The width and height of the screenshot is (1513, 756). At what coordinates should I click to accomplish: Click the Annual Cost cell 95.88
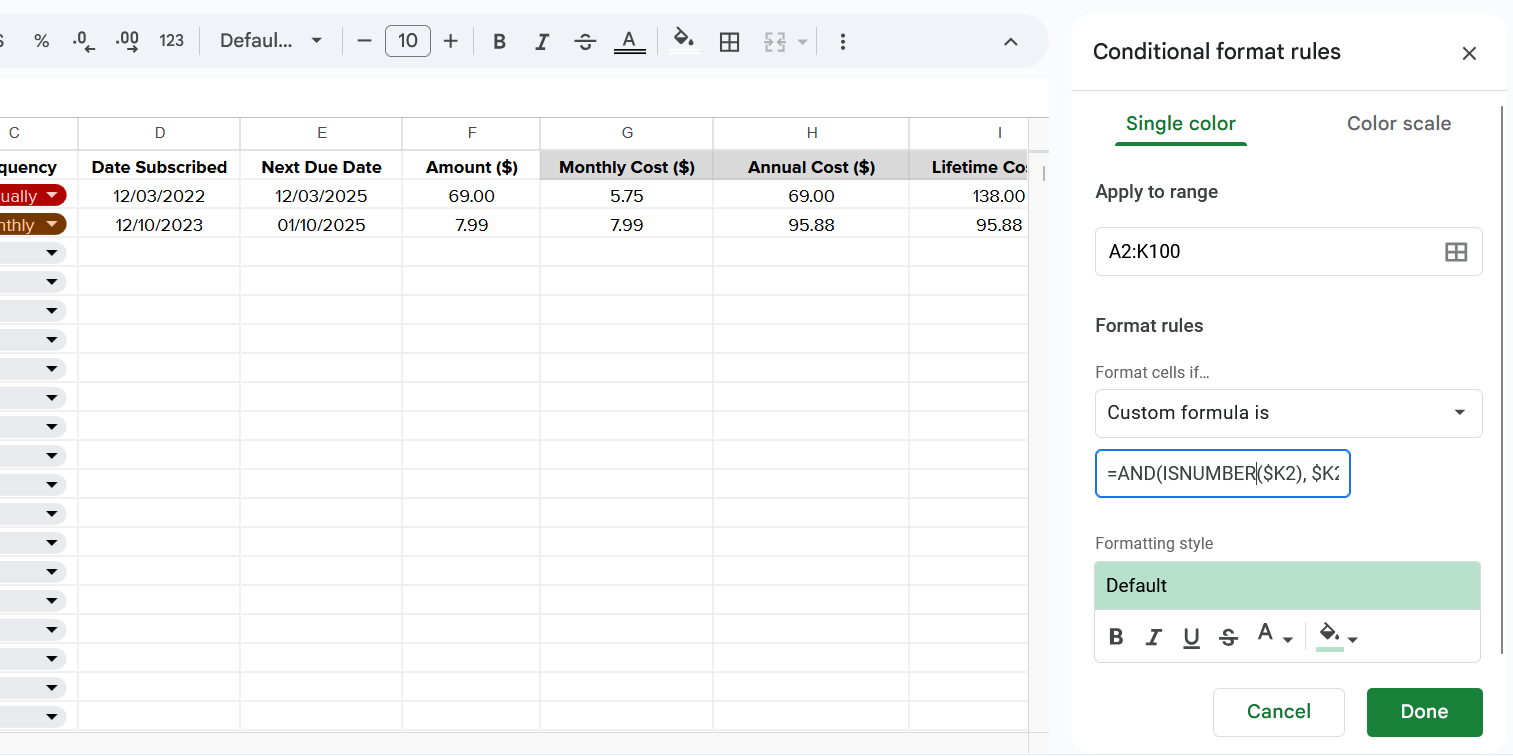pos(812,225)
